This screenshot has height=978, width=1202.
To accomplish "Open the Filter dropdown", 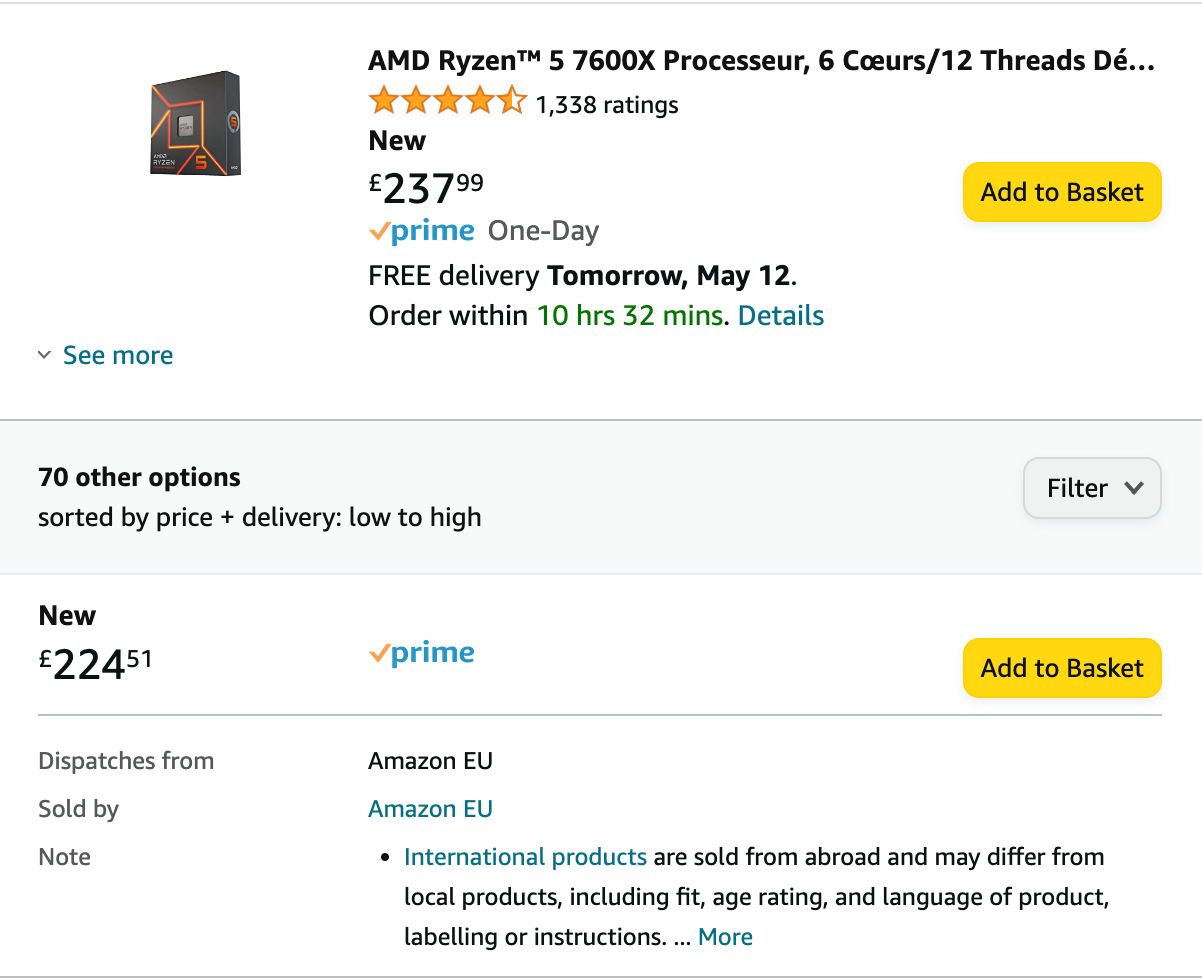I will click(x=1091, y=488).
